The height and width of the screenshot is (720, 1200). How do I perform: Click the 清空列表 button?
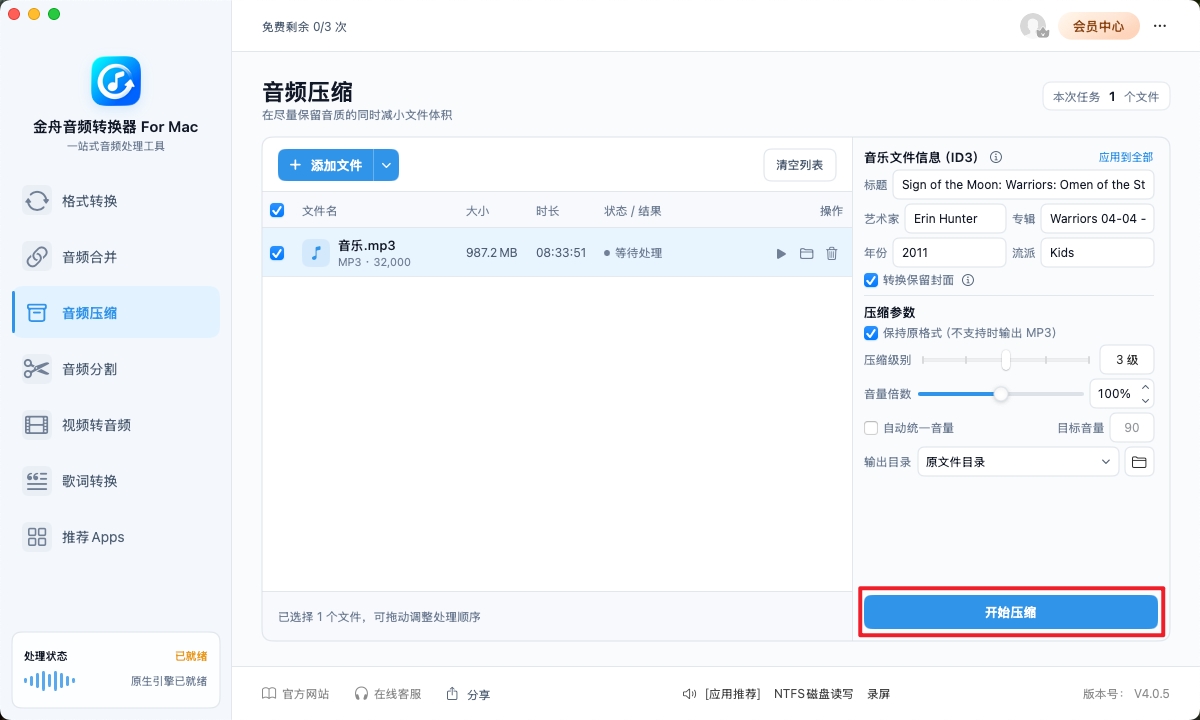coord(800,165)
